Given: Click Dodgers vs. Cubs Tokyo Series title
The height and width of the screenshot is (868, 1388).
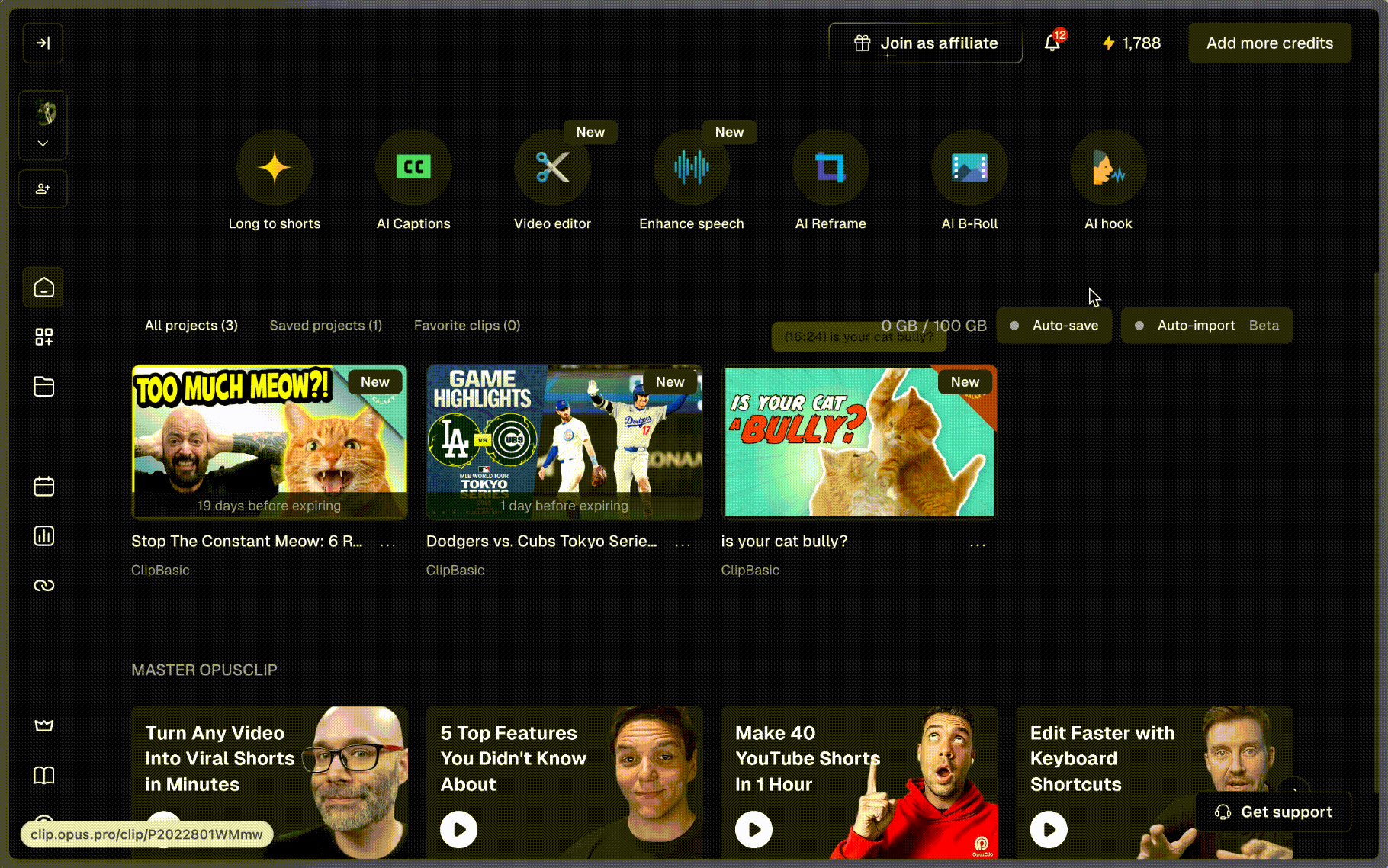Looking at the screenshot, I should tap(541, 541).
